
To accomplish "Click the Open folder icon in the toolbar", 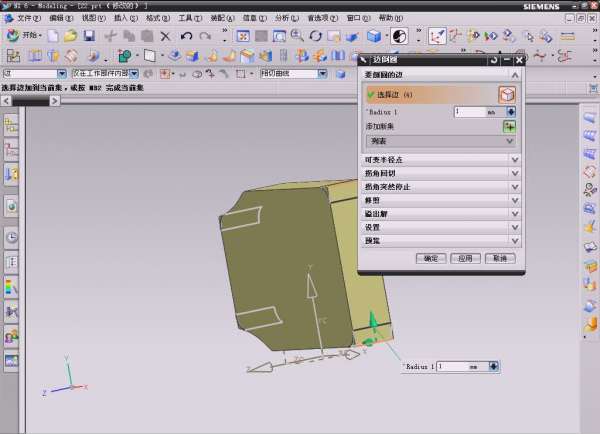I will [71, 36].
